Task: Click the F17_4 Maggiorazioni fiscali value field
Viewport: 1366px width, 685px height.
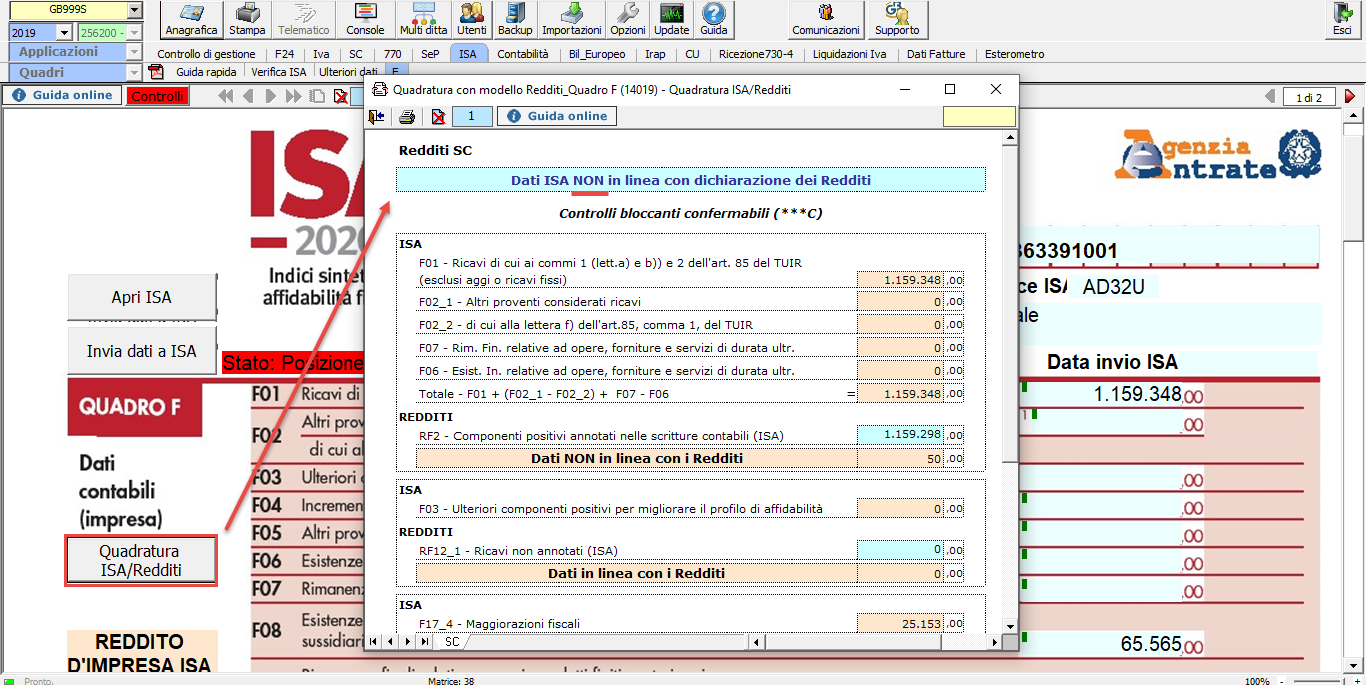Action: (901, 623)
